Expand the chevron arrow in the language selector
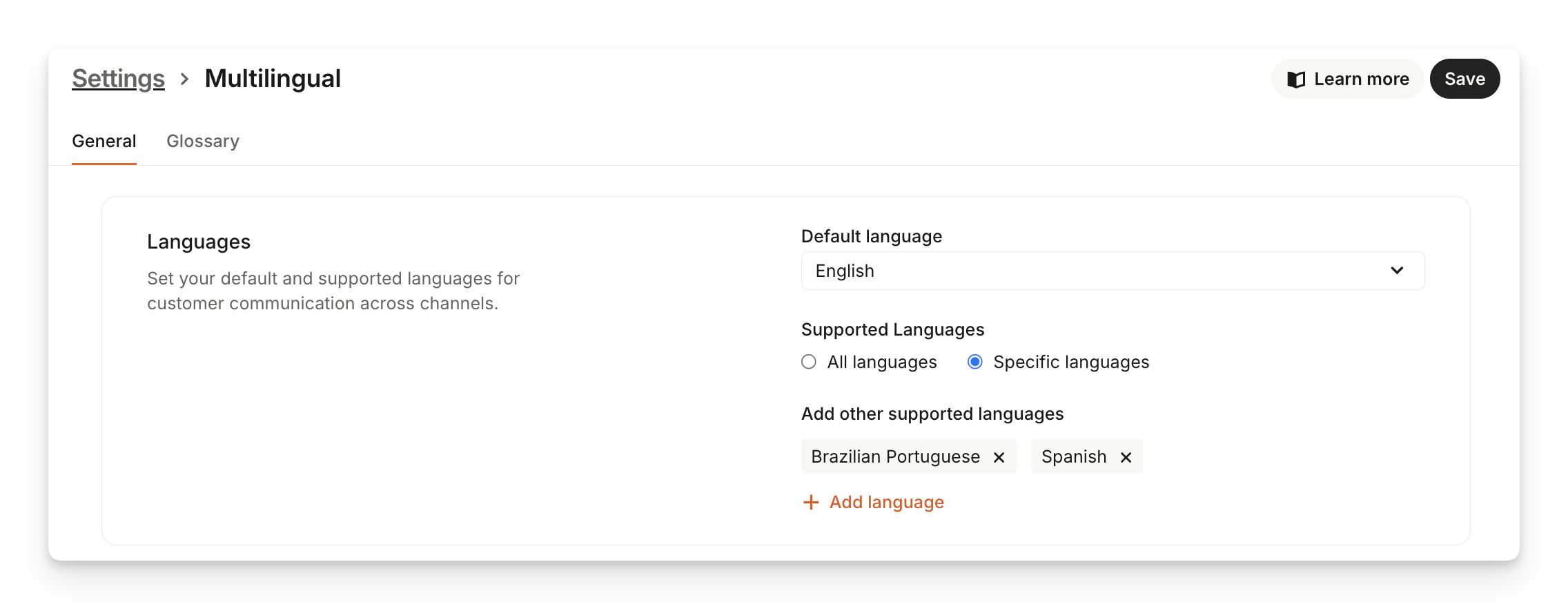 pyautogui.click(x=1397, y=271)
